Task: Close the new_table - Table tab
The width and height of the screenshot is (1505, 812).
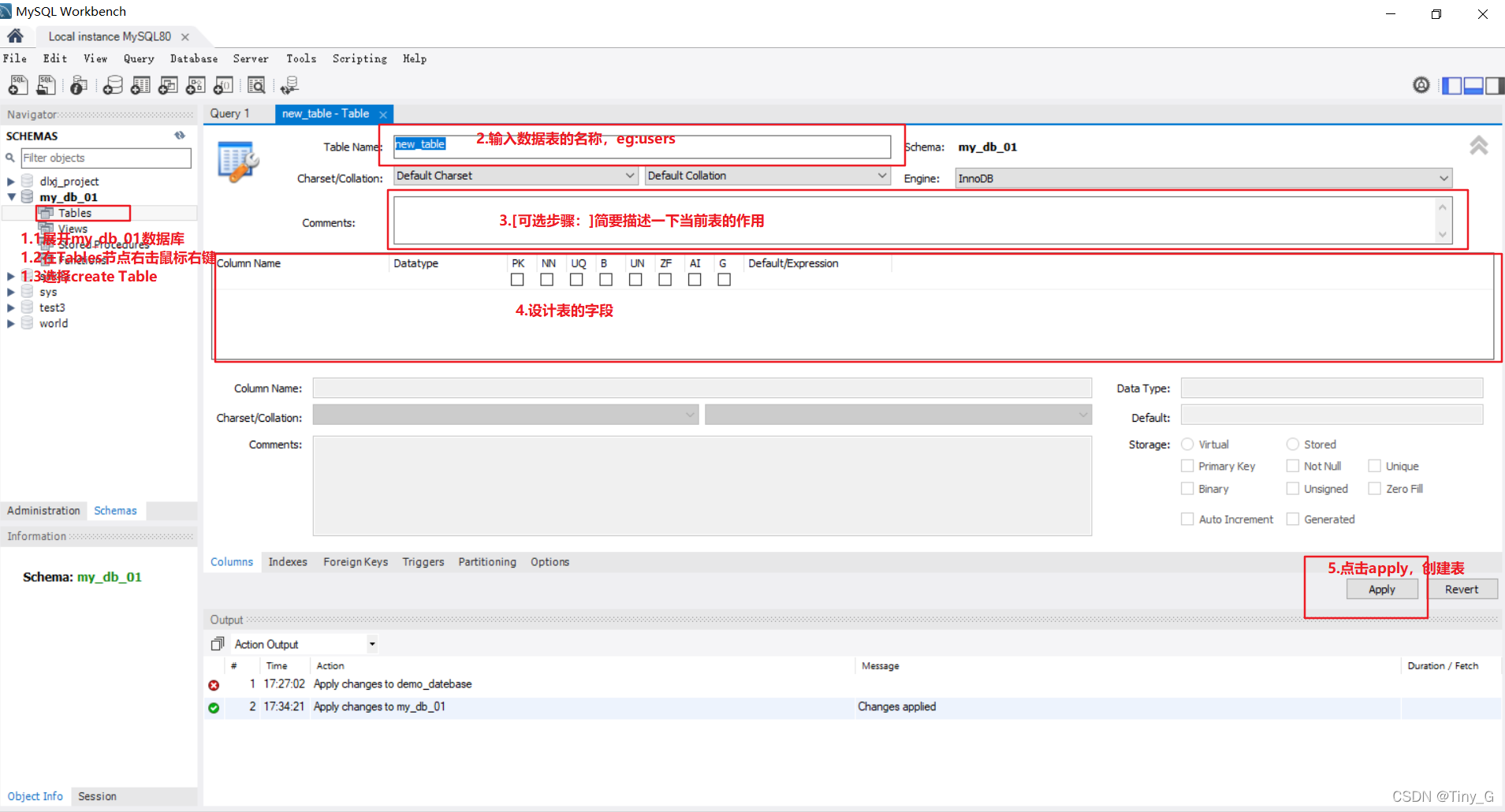Action: coord(383,114)
